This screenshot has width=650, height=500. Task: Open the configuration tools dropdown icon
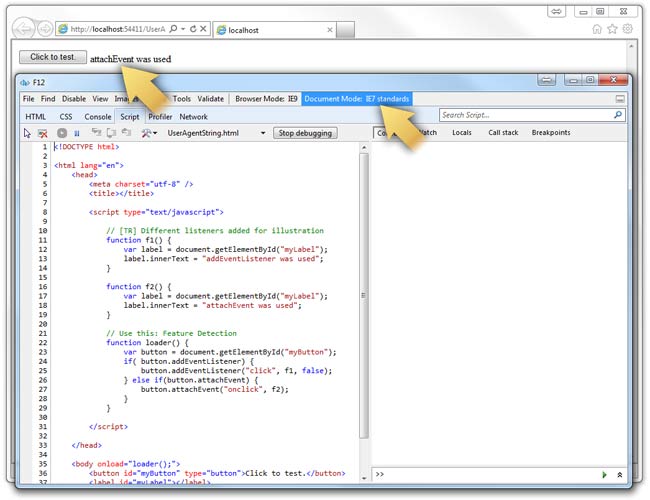pyautogui.click(x=148, y=133)
